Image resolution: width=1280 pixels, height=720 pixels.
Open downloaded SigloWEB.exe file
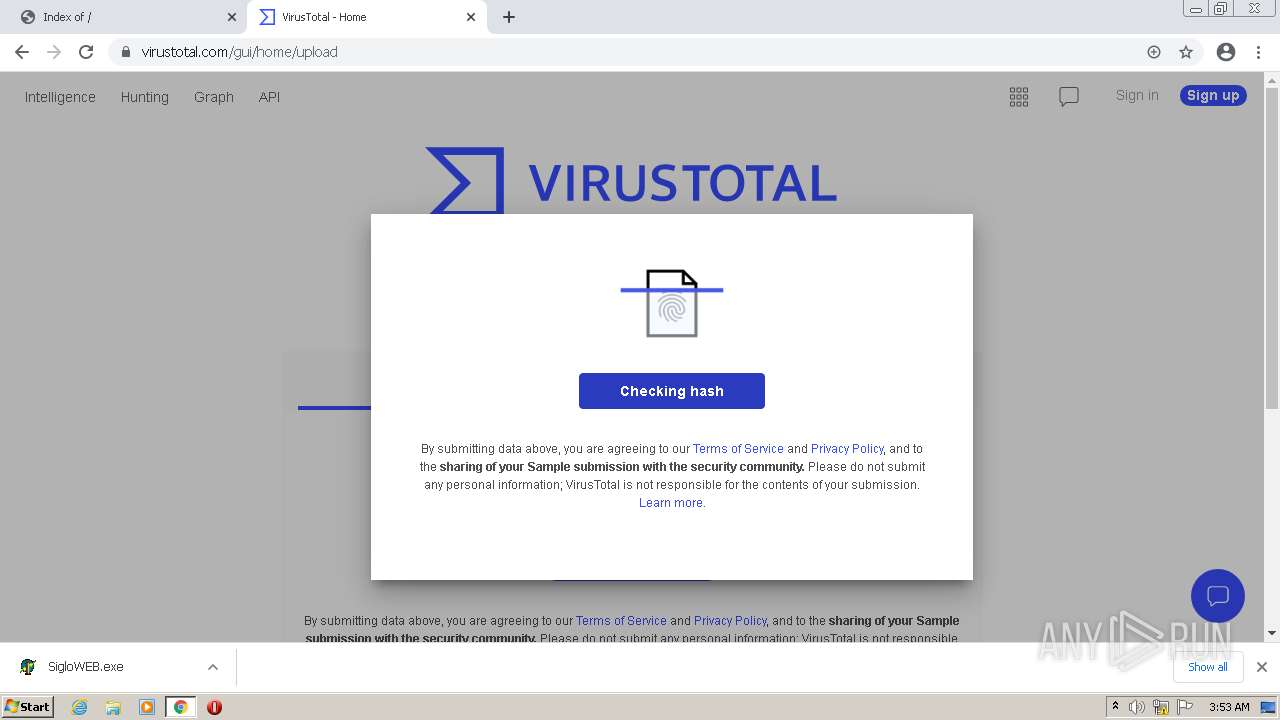point(85,667)
